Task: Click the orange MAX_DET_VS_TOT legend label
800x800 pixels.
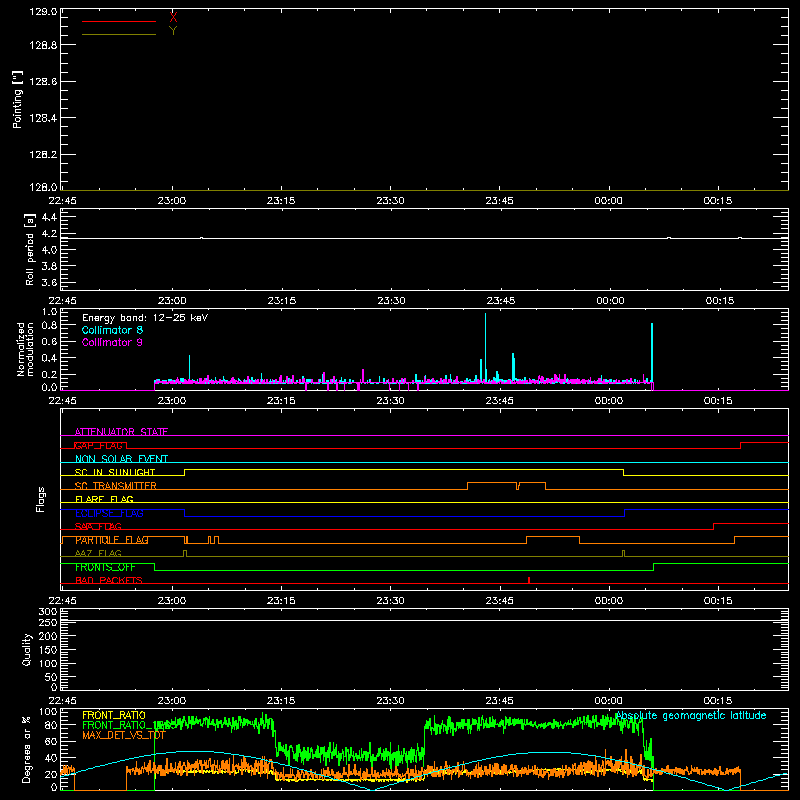Action: (x=124, y=735)
